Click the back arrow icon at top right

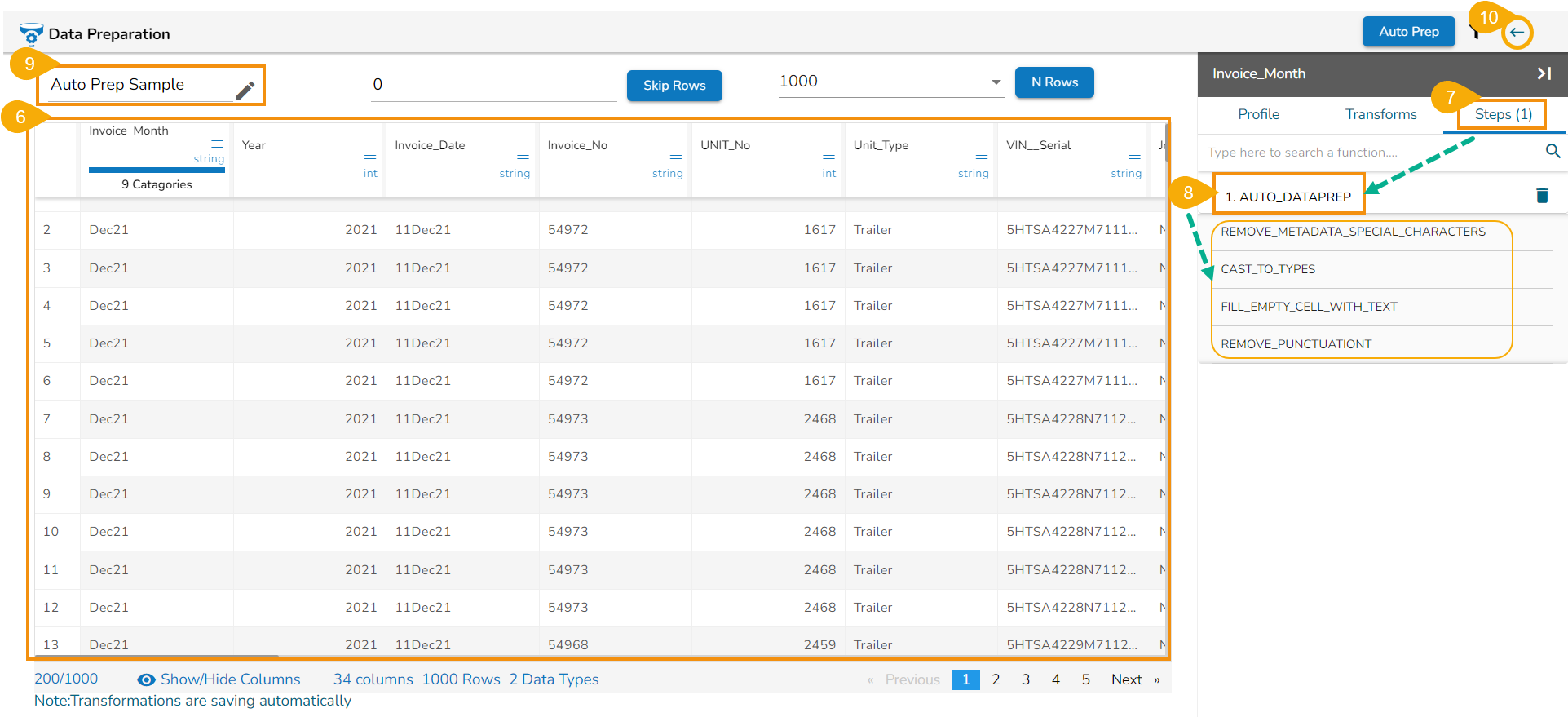(1517, 33)
